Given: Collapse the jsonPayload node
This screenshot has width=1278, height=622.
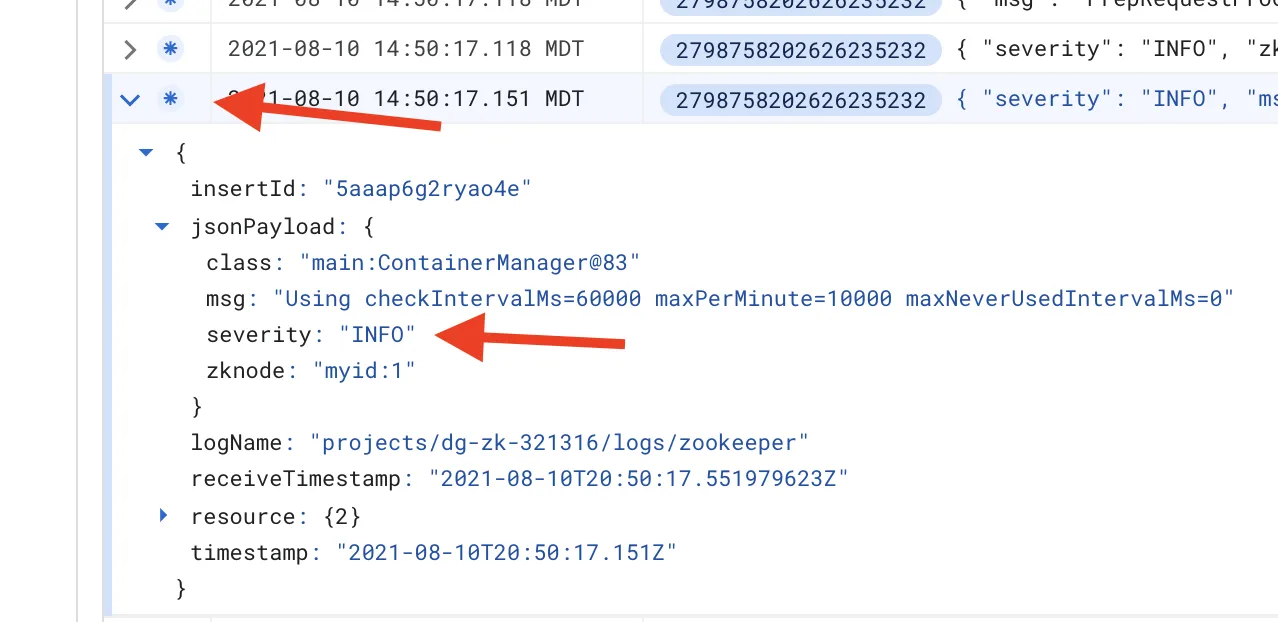Looking at the screenshot, I should tap(162, 227).
